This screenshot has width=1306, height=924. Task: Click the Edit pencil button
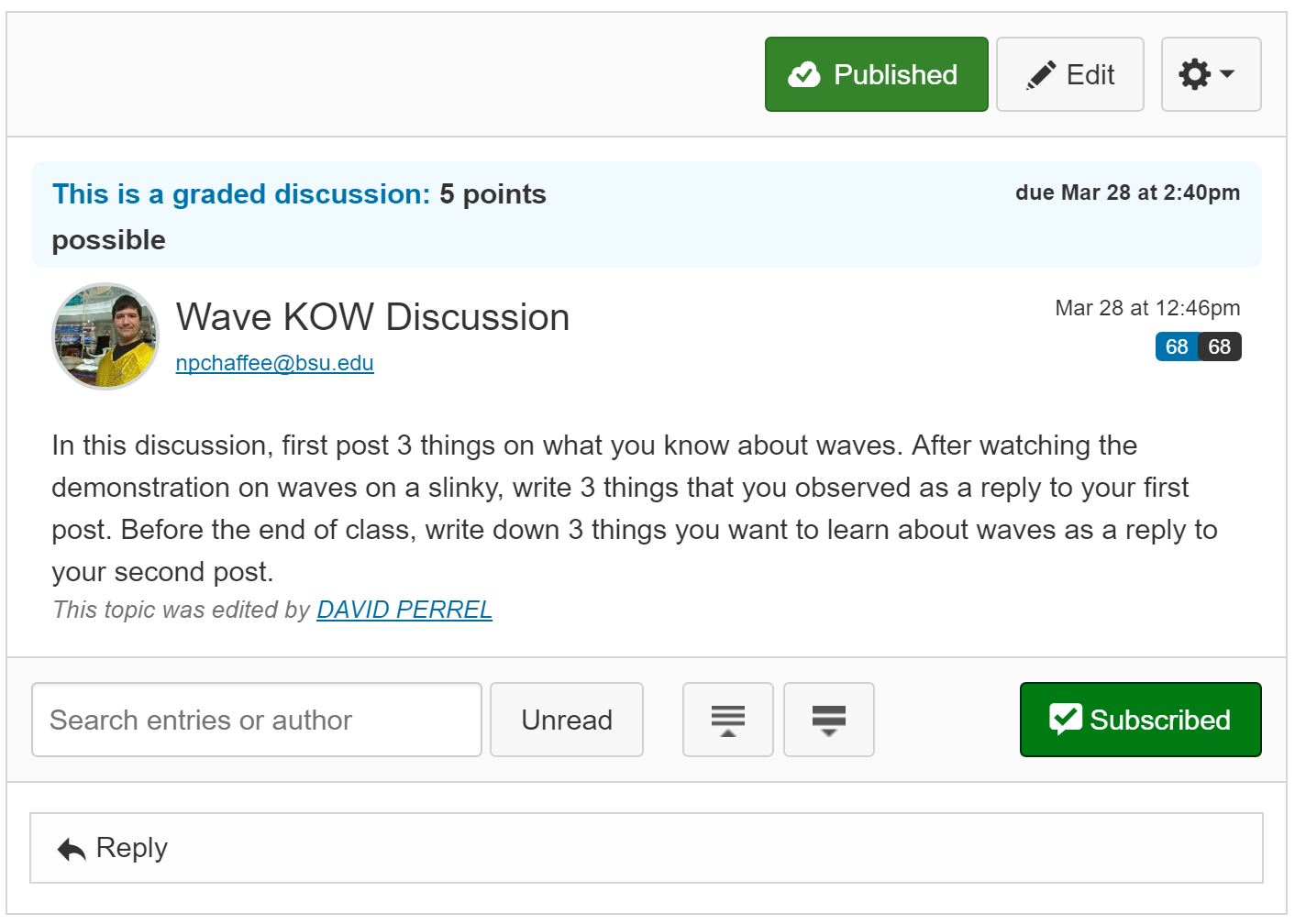(1069, 74)
